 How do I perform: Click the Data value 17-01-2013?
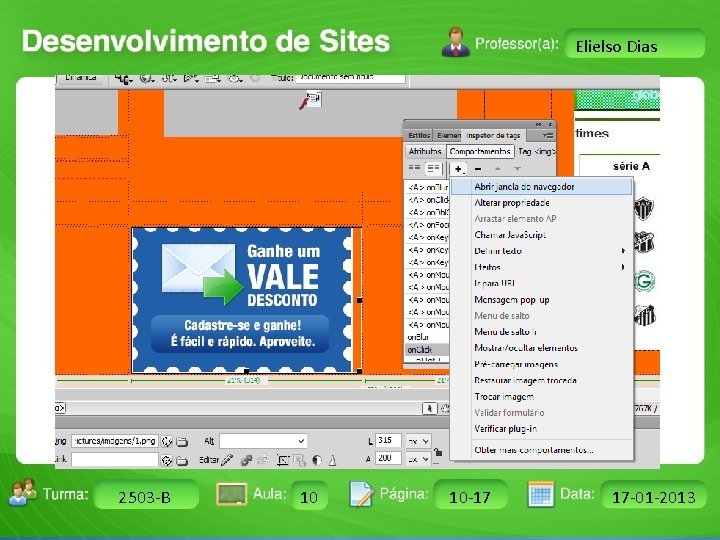(653, 496)
